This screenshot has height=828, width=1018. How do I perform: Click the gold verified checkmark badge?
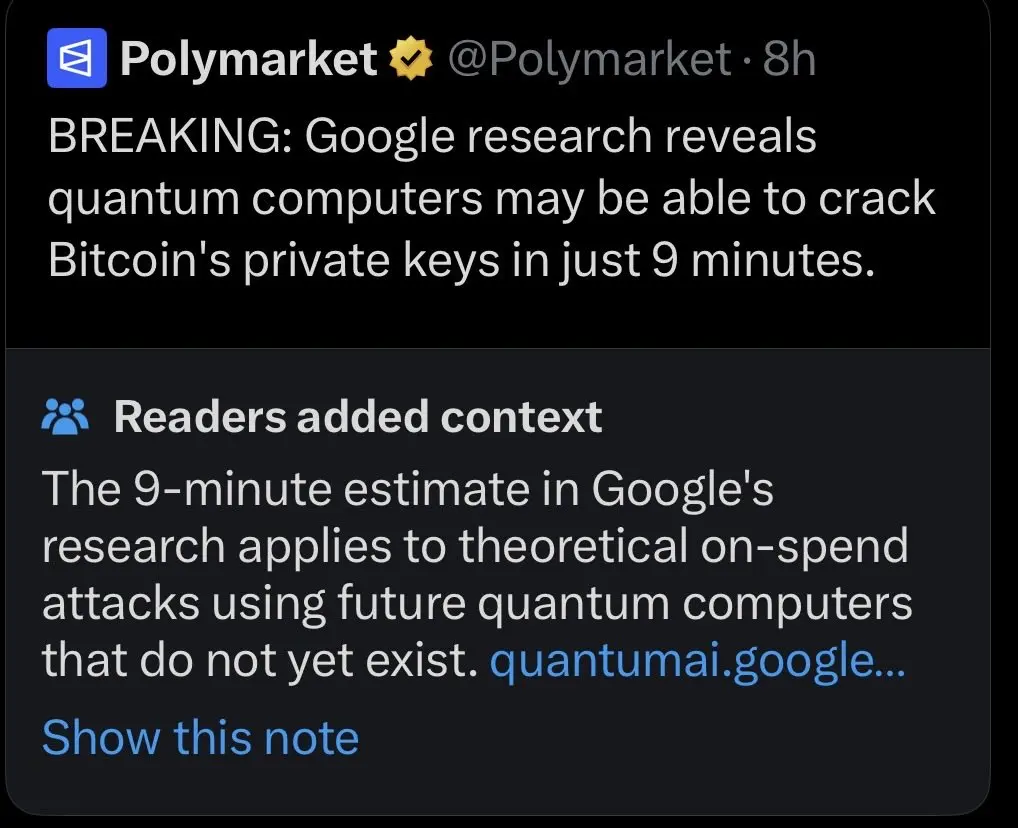410,58
